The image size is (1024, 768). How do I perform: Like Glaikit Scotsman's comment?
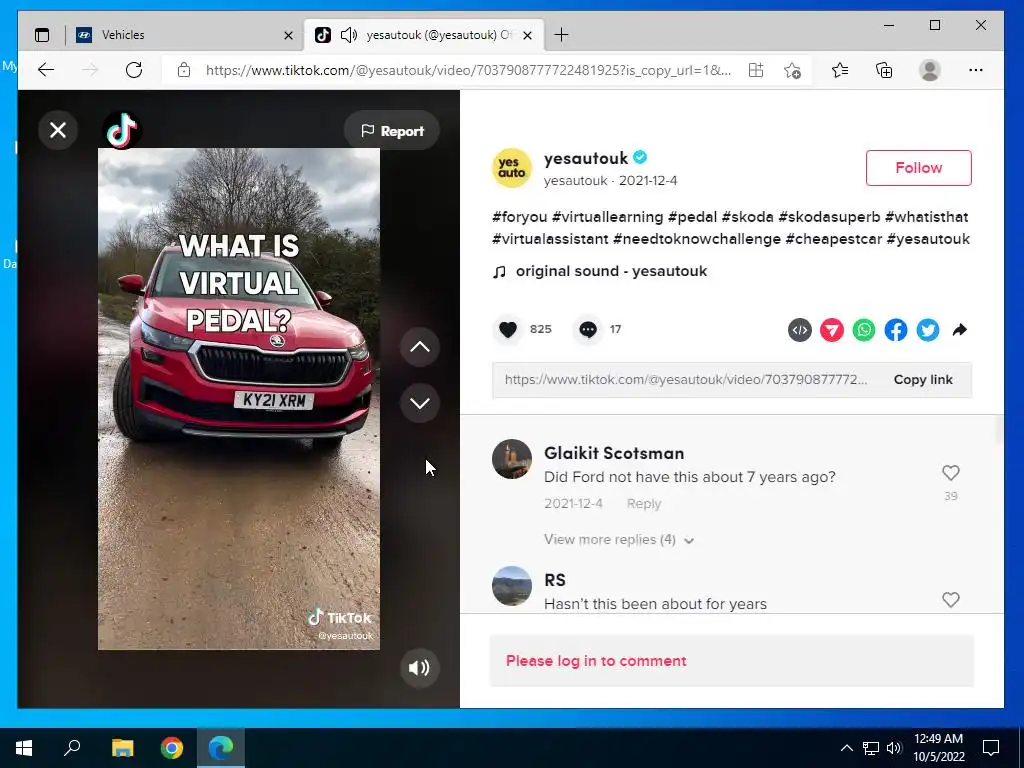pyautogui.click(x=951, y=472)
